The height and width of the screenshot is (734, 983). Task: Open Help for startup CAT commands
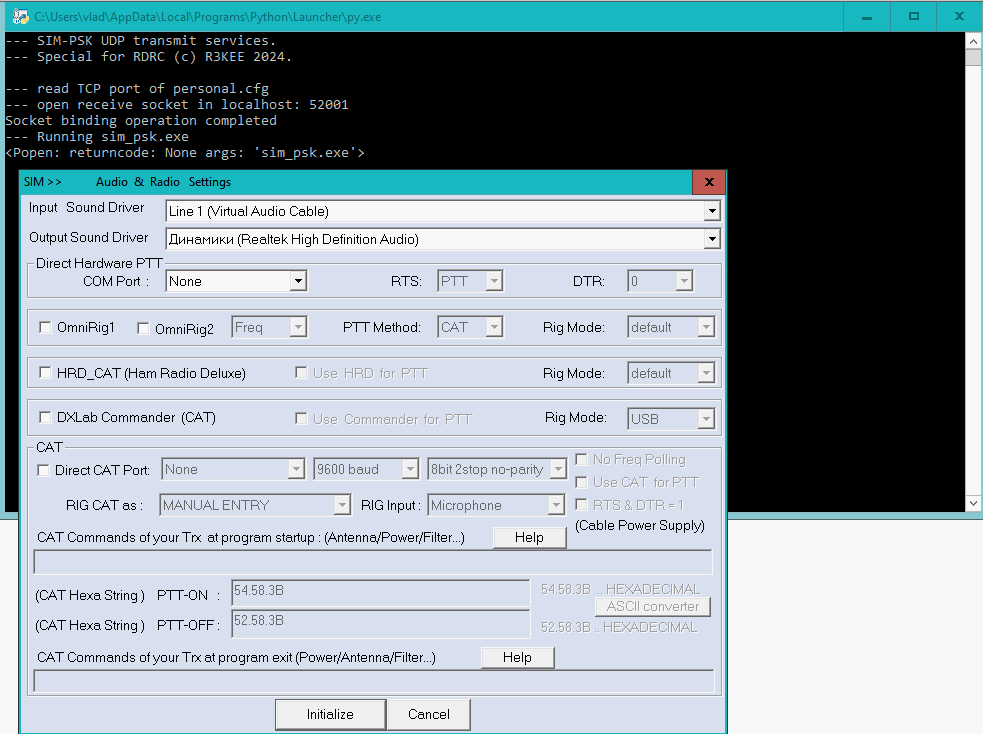(x=529, y=538)
